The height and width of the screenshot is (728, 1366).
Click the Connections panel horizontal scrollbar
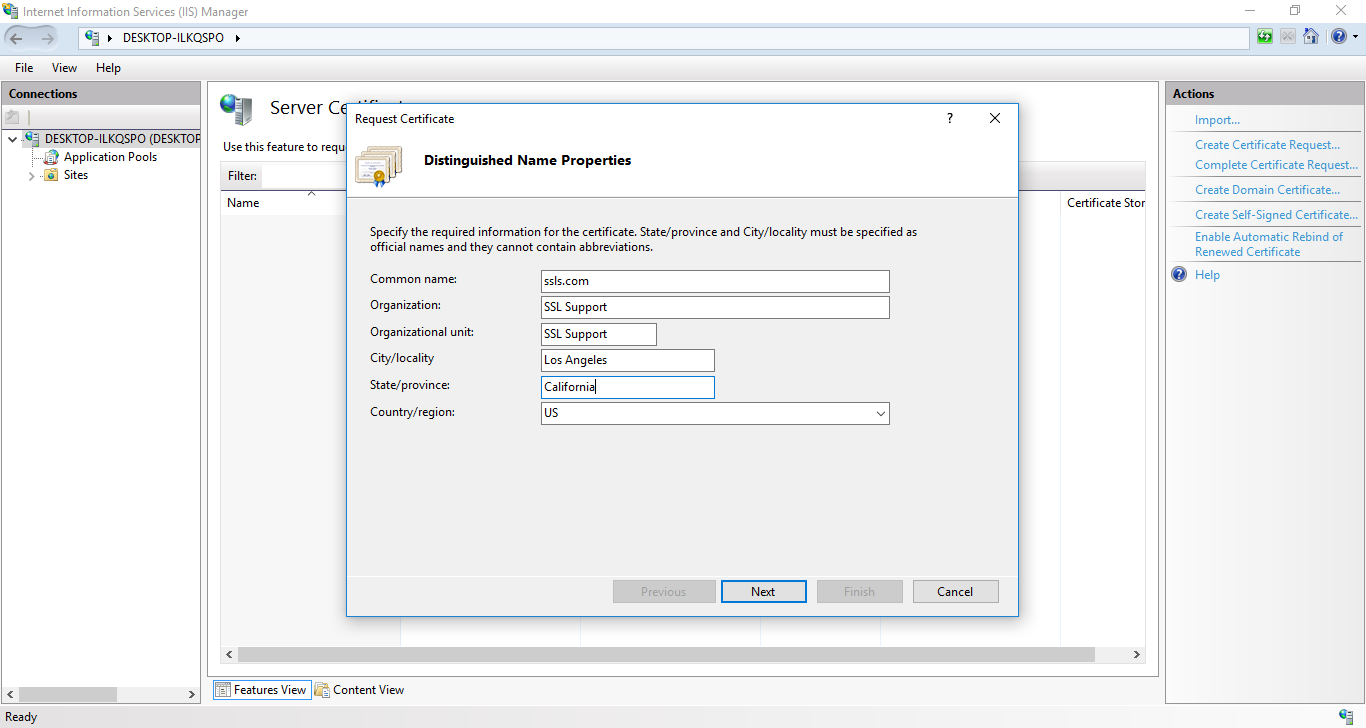[x=68, y=694]
